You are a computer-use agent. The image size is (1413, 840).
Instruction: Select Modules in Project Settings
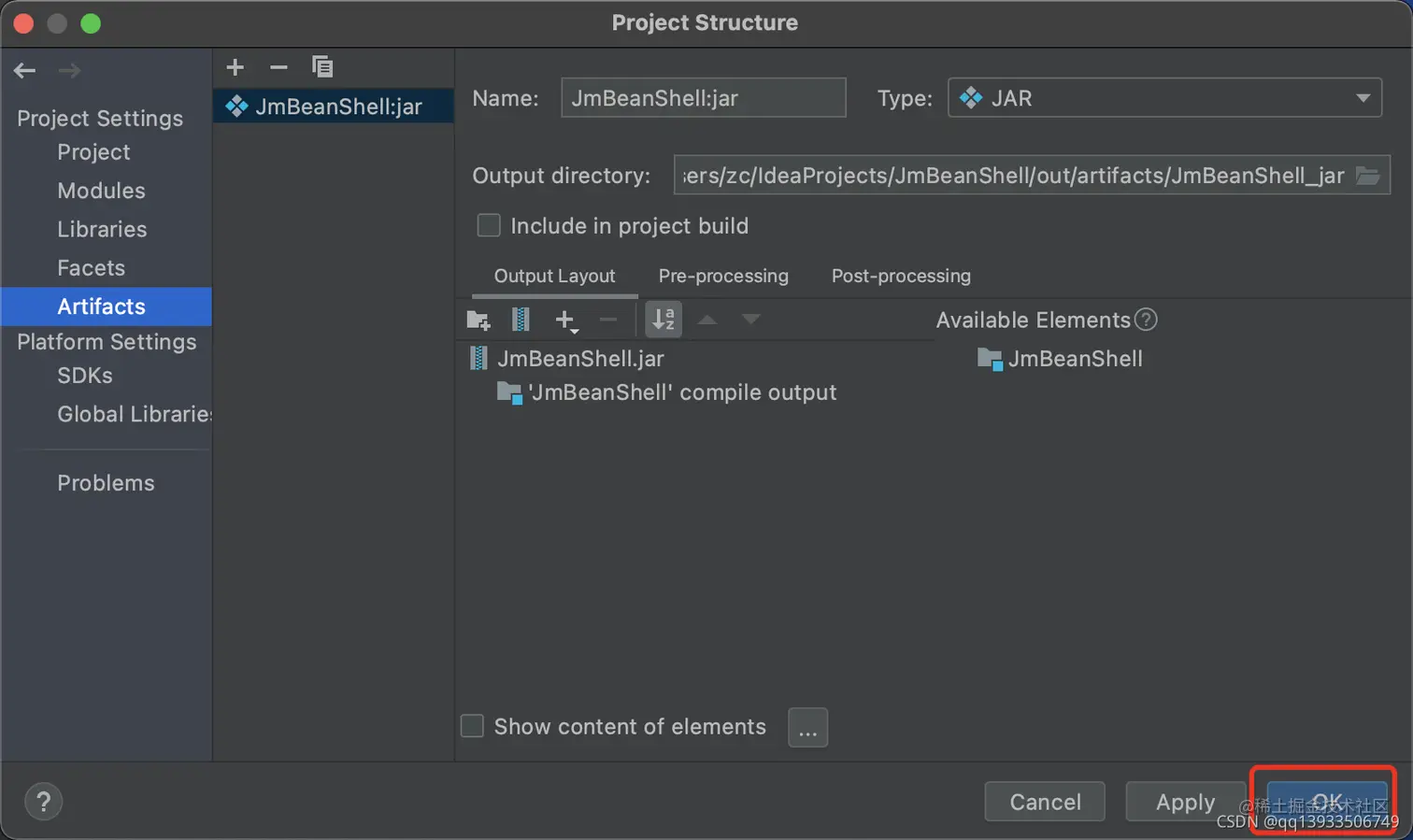pos(101,191)
